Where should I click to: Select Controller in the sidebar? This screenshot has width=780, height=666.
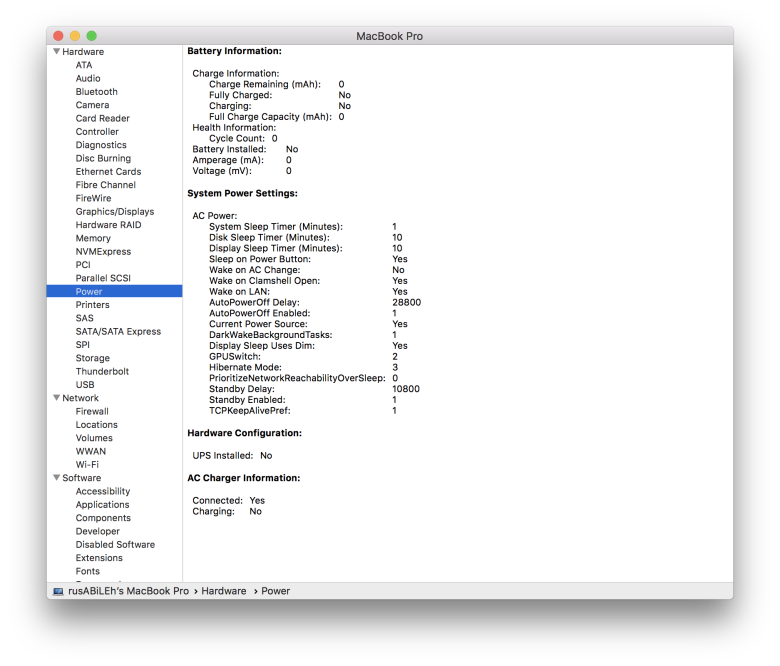tap(97, 131)
